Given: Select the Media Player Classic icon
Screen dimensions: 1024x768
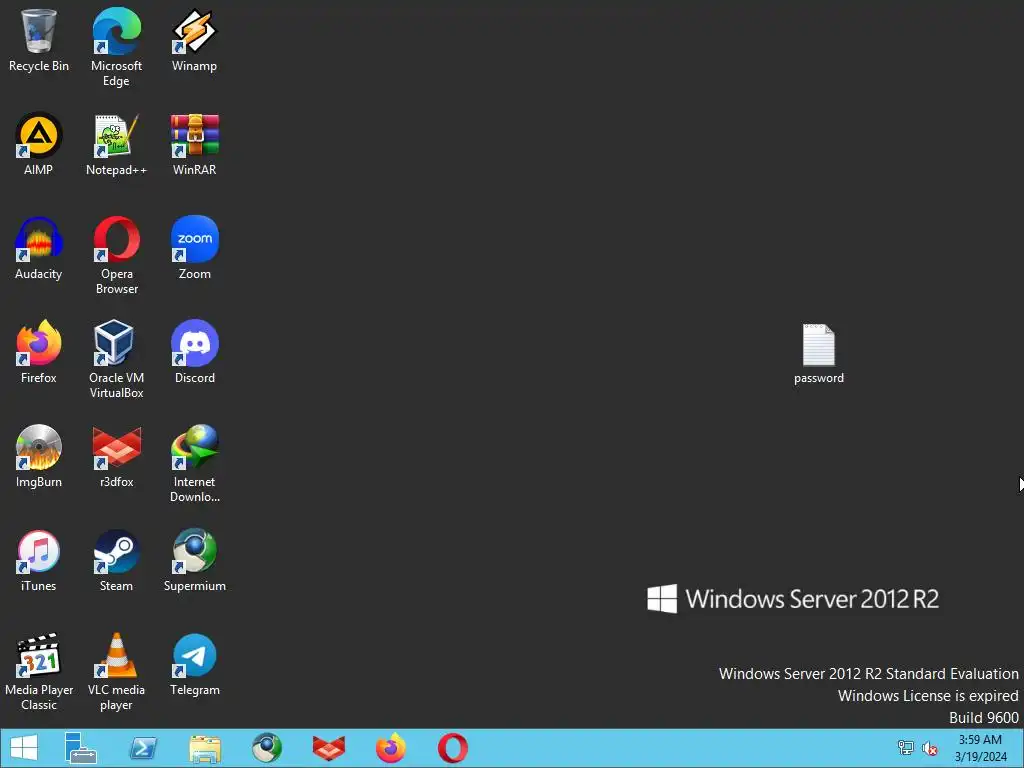Looking at the screenshot, I should coord(39,671).
